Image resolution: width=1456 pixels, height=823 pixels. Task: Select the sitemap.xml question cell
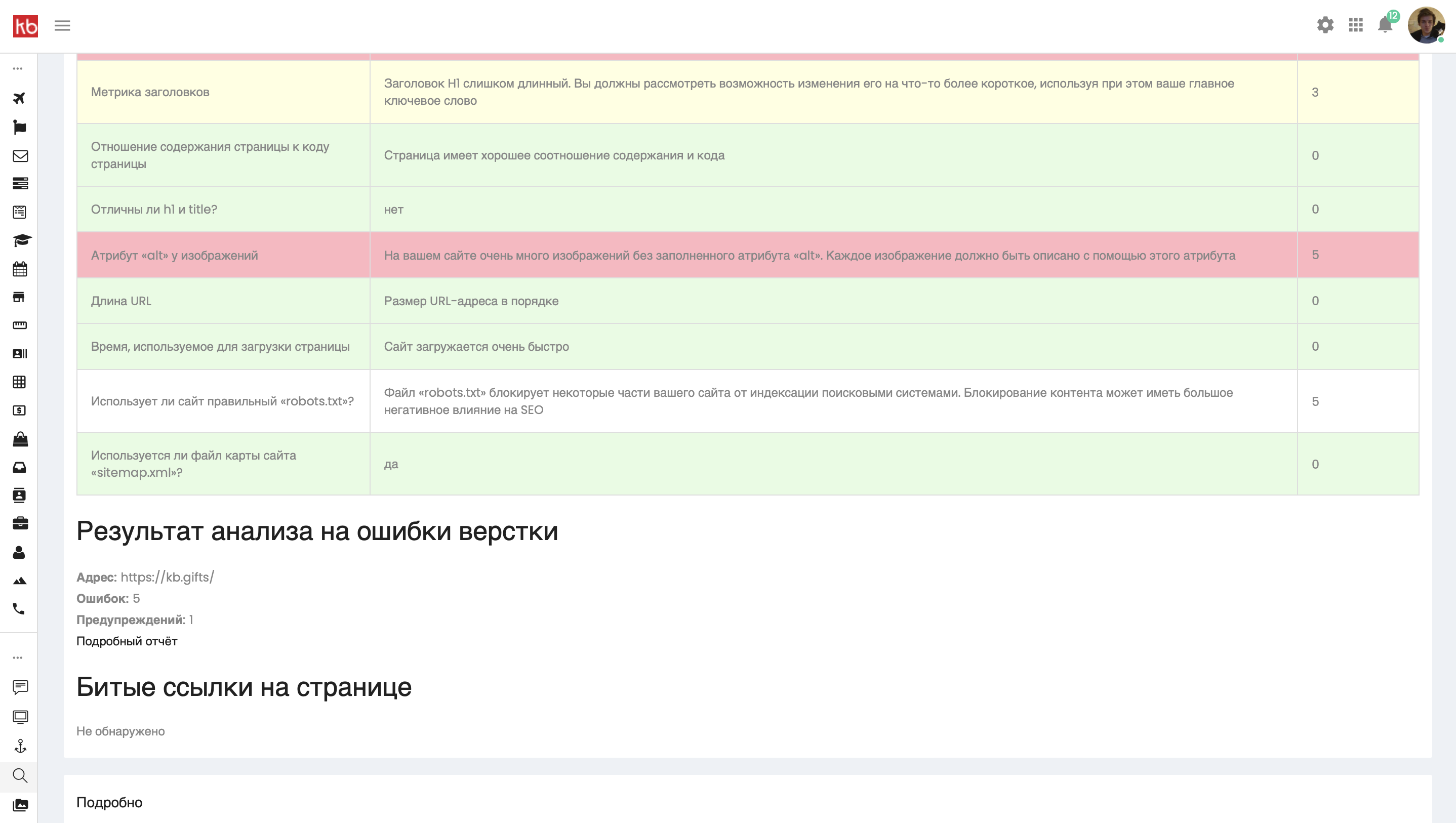[223, 464]
